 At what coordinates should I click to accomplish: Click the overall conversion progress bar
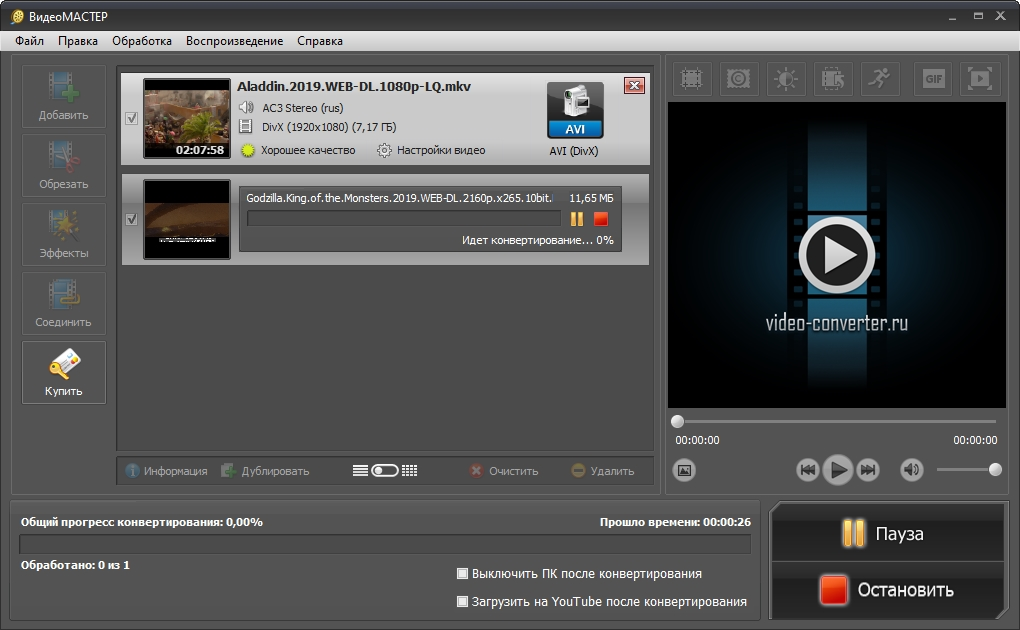click(385, 544)
